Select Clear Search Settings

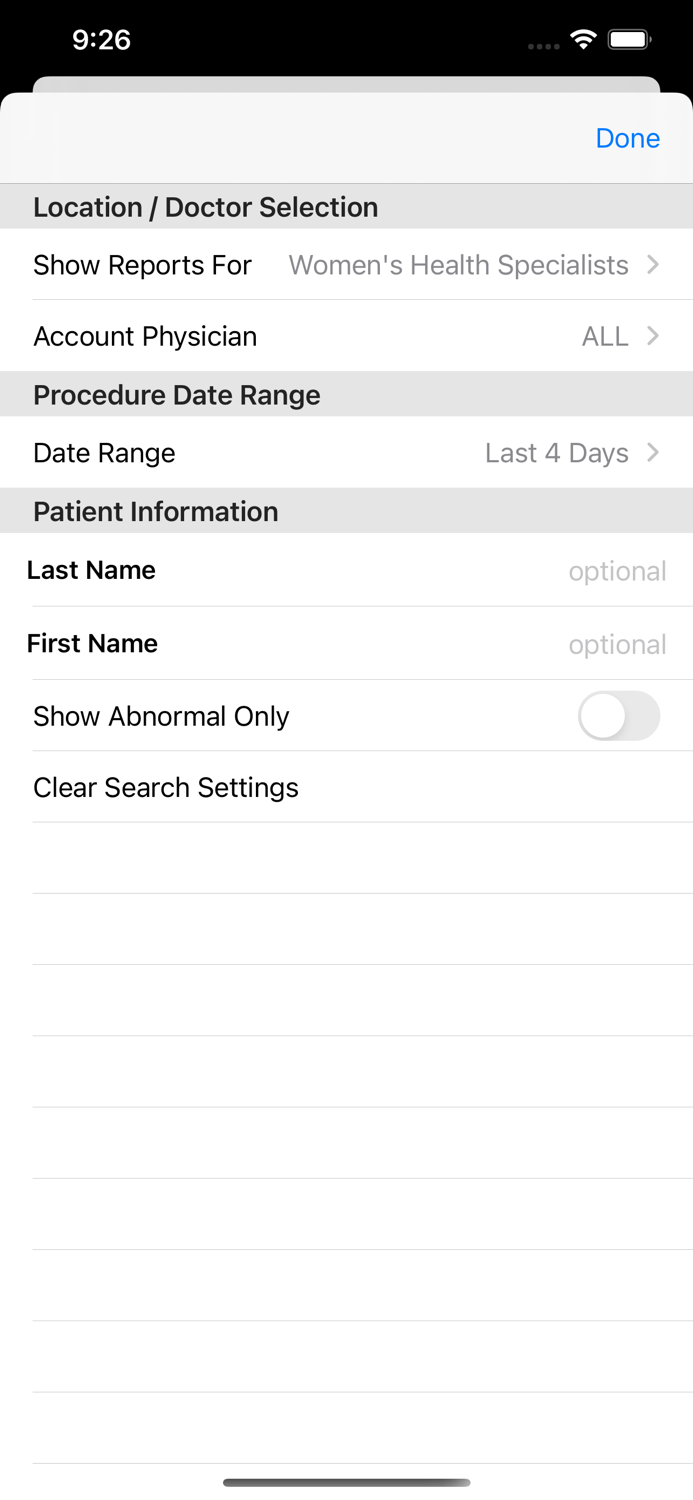tap(166, 787)
